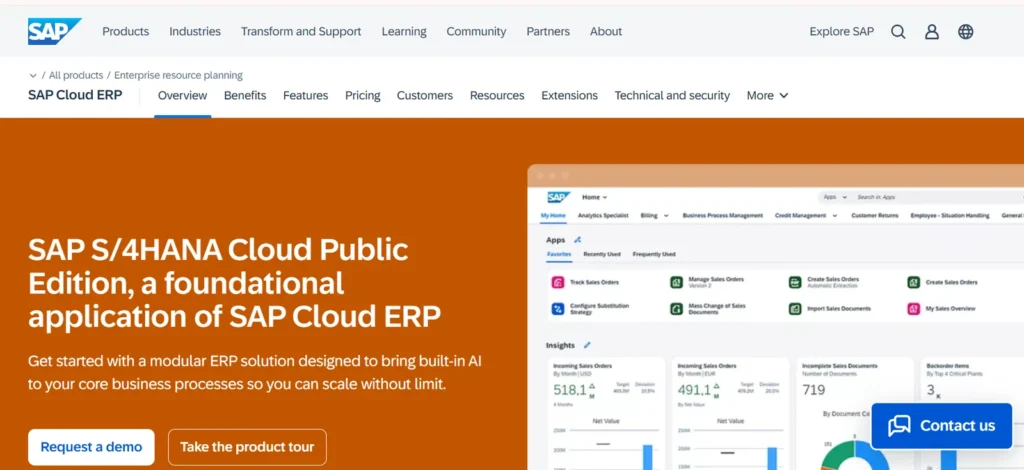Screen dimensions: 1024x470
Task: Open the Apps dropdown in preview search
Action: pyautogui.click(x=835, y=197)
